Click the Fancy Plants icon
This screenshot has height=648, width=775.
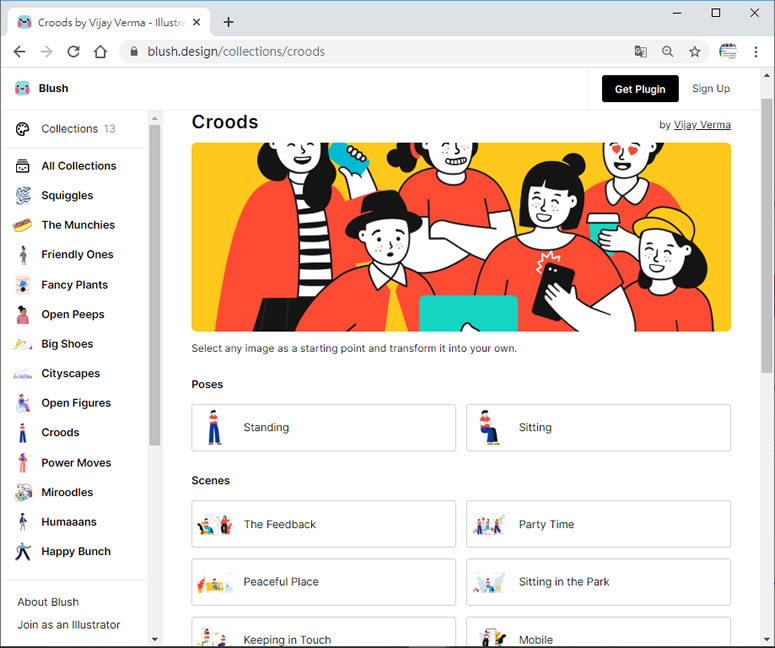(23, 285)
